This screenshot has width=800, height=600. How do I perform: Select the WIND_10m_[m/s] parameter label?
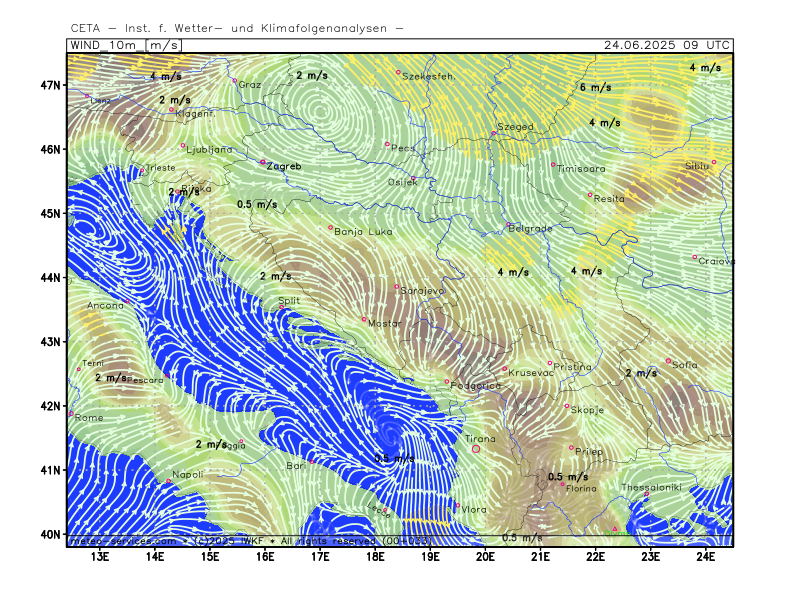[x=124, y=45]
